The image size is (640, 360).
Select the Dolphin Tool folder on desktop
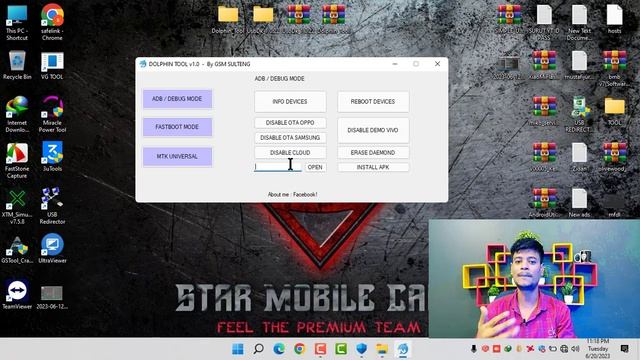228,20
